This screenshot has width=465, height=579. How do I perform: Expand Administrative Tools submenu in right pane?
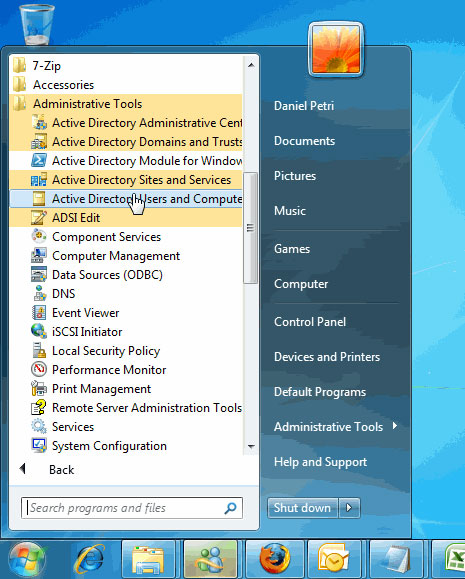[335, 427]
